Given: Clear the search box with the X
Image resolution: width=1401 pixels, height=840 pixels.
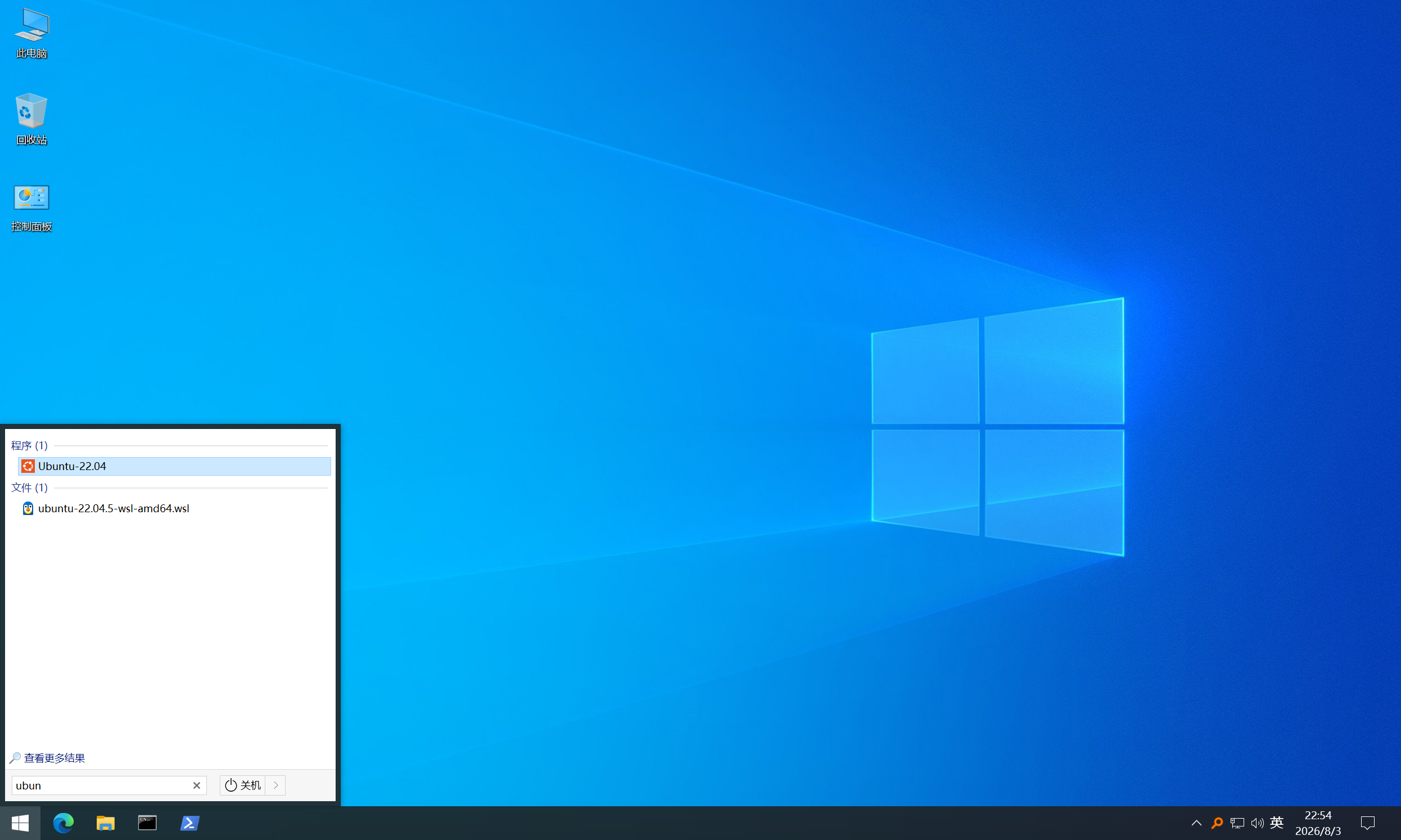Looking at the screenshot, I should point(196,785).
